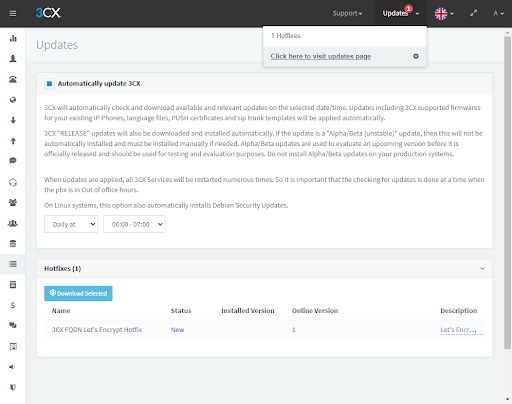The image size is (512, 404).
Task: Click the scrollbar down arrow
Action: tap(507, 399)
